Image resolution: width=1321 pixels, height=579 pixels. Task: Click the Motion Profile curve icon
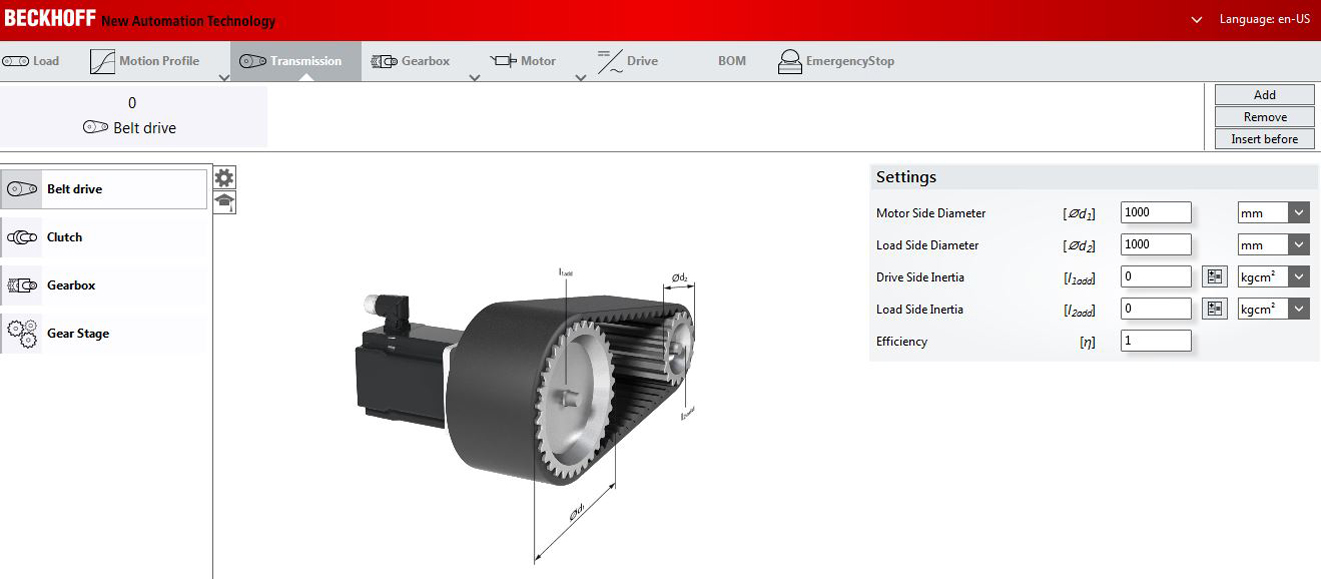pos(102,61)
